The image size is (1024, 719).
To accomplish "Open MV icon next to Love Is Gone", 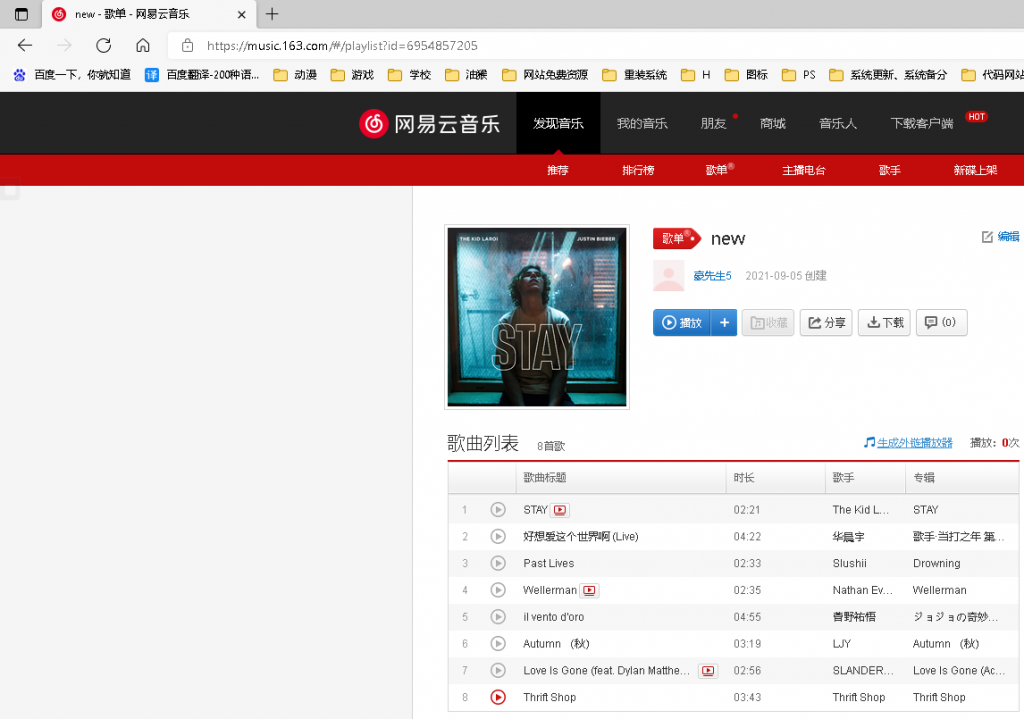I will (708, 671).
